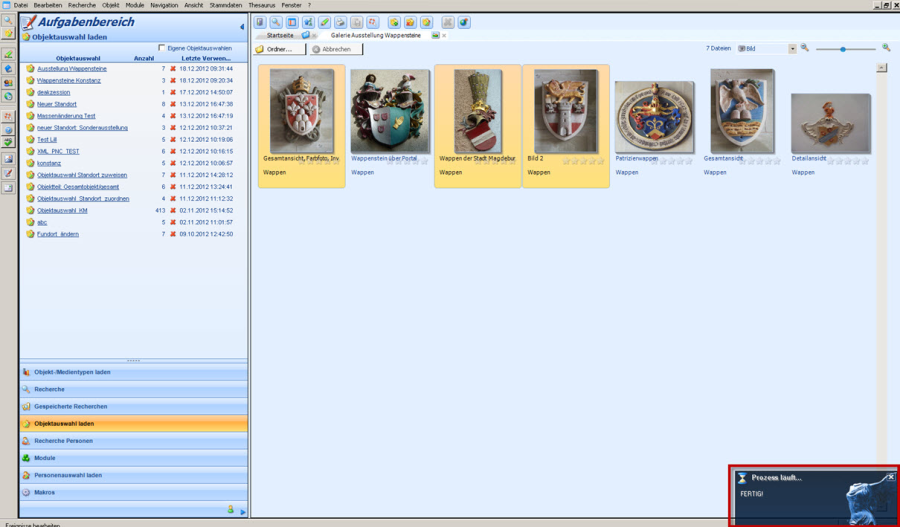
Task: Click the magnifier search icon in the top toolbar
Action: click(276, 22)
